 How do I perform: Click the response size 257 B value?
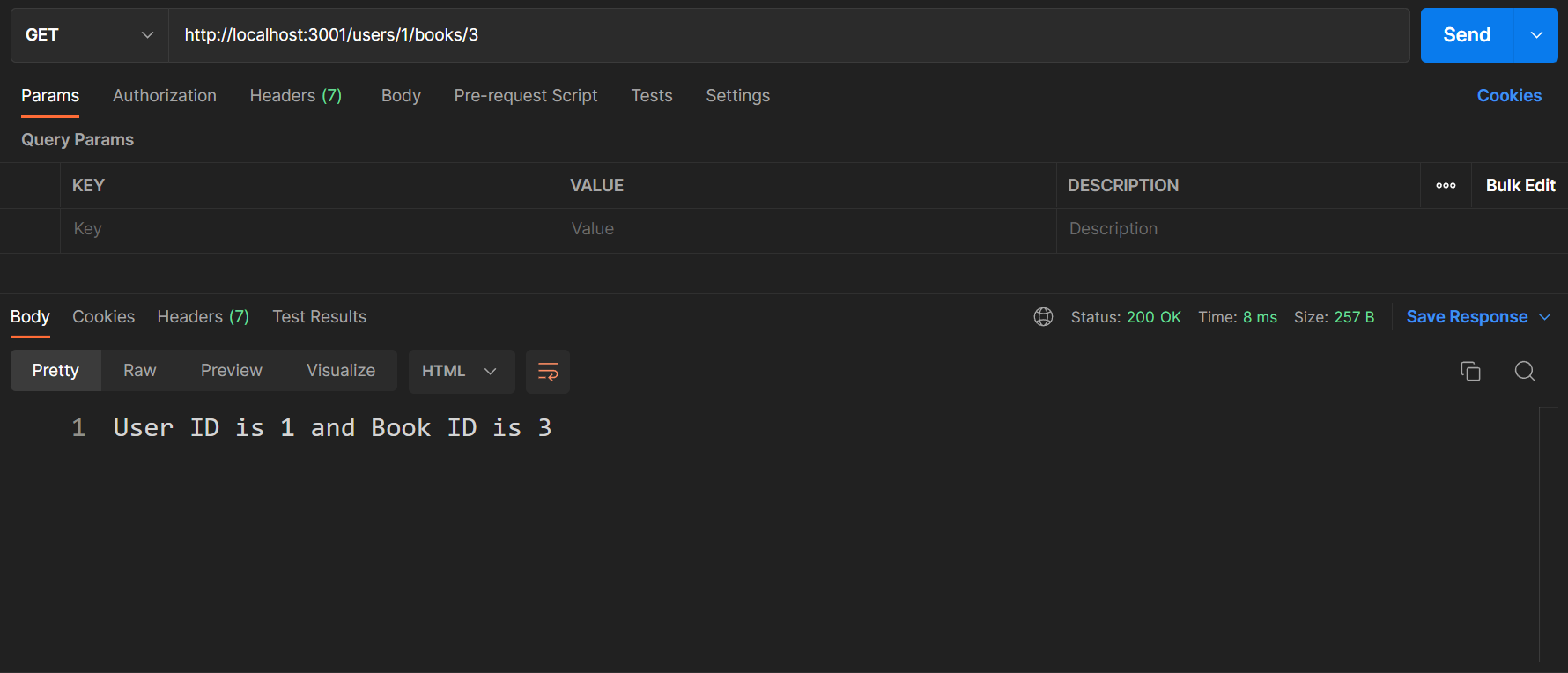(1354, 317)
